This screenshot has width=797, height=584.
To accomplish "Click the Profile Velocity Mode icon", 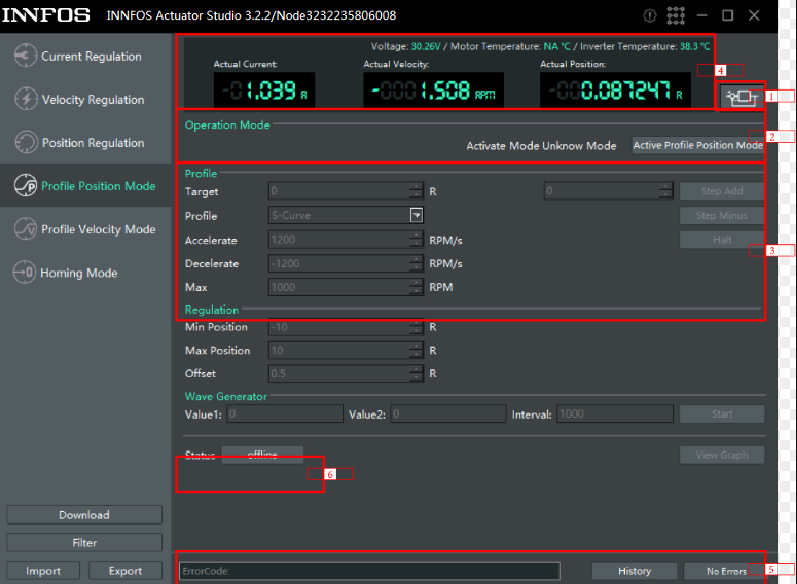I will tap(25, 229).
